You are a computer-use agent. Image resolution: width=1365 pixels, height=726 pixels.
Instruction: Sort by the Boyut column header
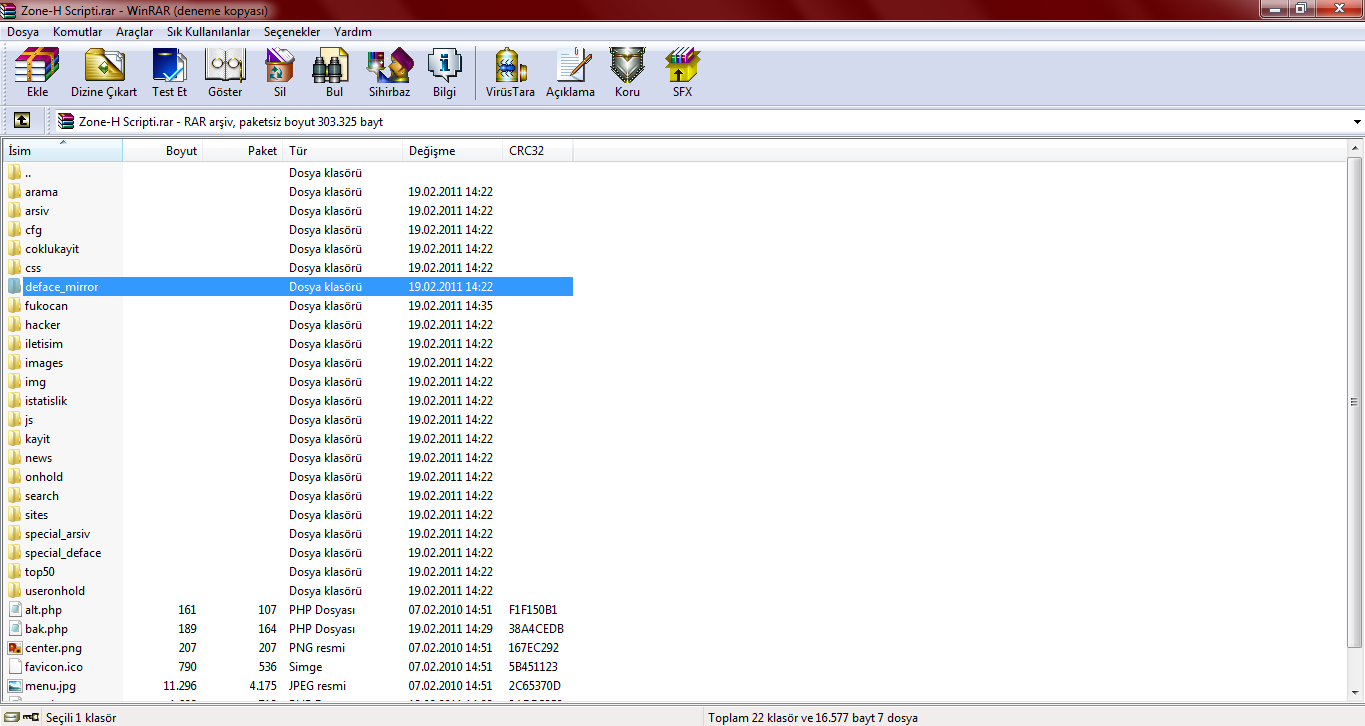[x=163, y=151]
